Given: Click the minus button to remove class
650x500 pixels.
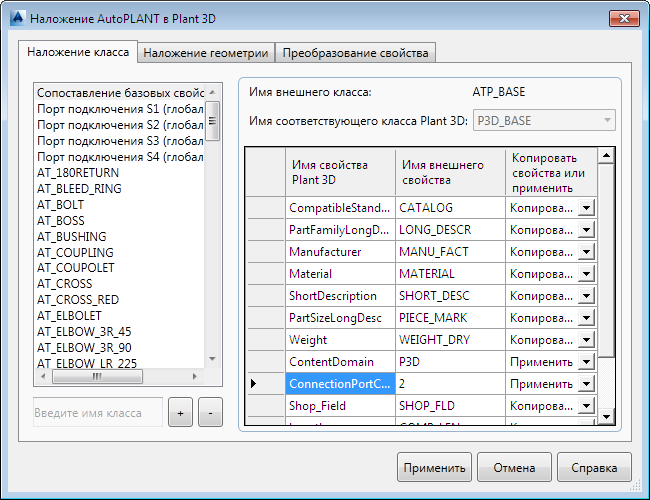Looking at the screenshot, I should 210,413.
